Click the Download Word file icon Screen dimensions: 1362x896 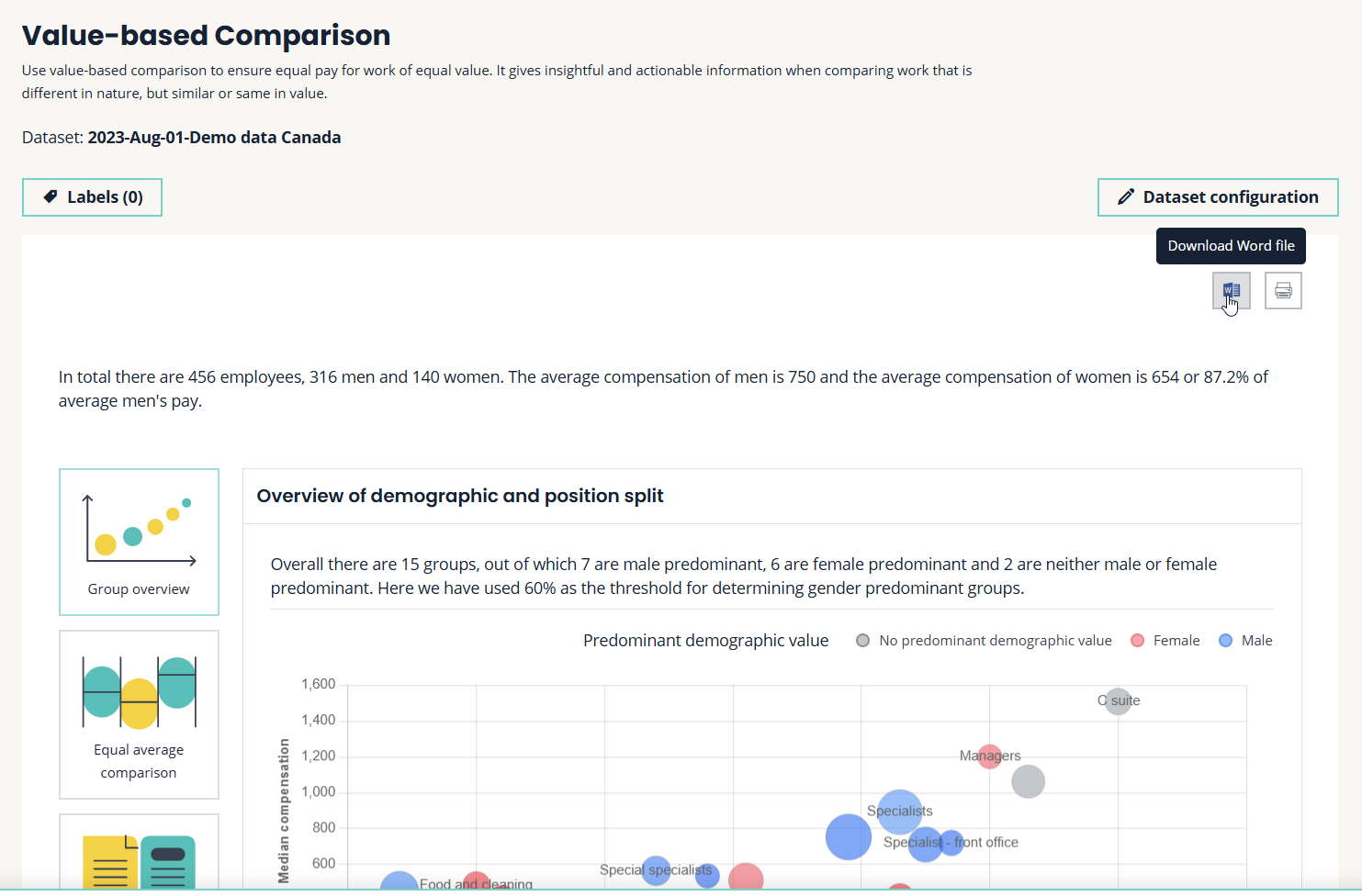[1231, 291]
